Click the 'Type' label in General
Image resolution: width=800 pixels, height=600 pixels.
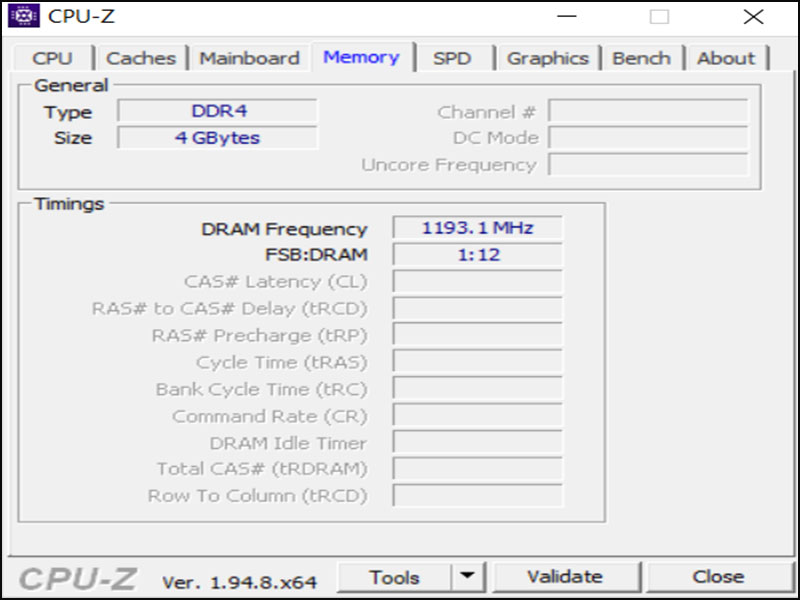[68, 112]
